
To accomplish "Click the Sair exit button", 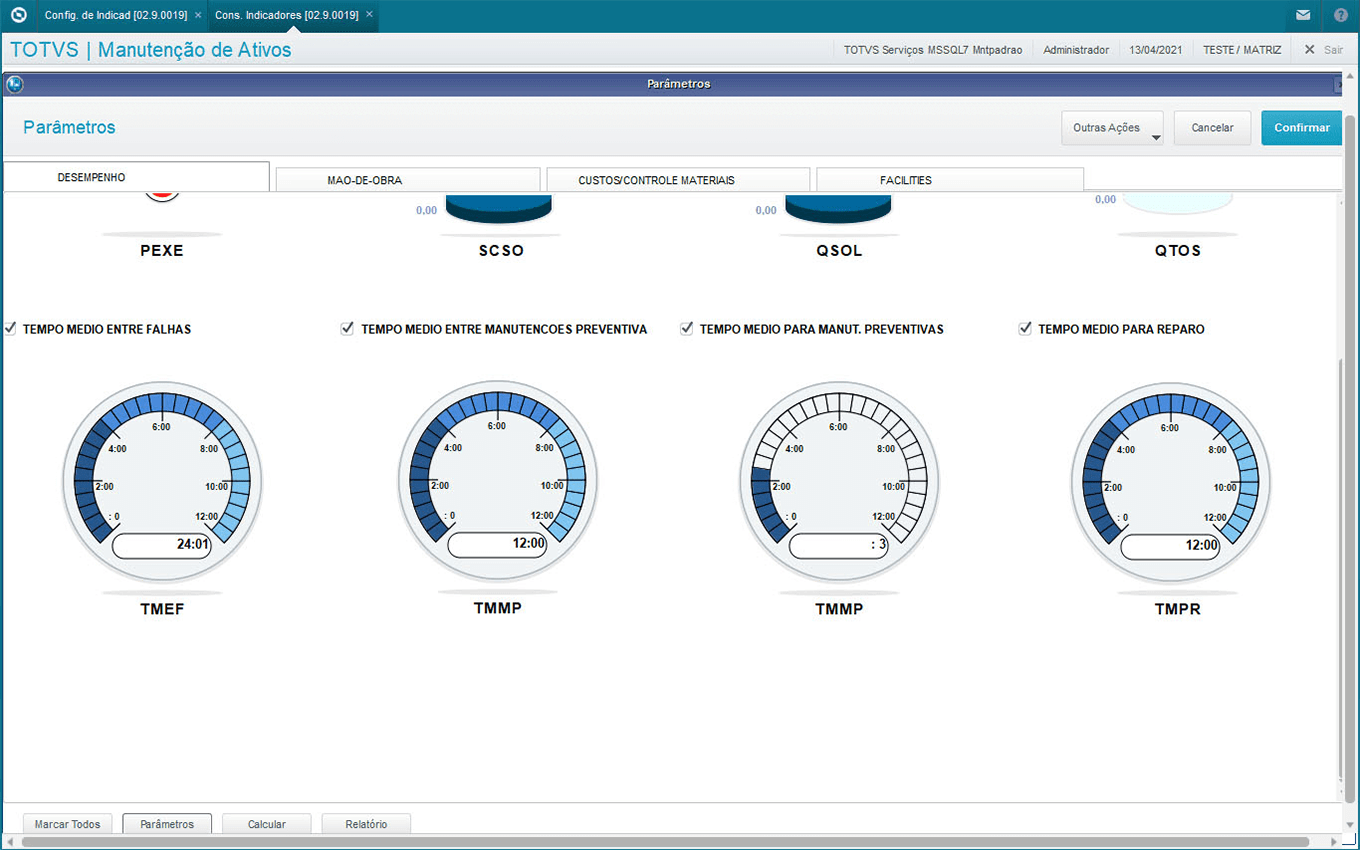I will (x=1323, y=49).
